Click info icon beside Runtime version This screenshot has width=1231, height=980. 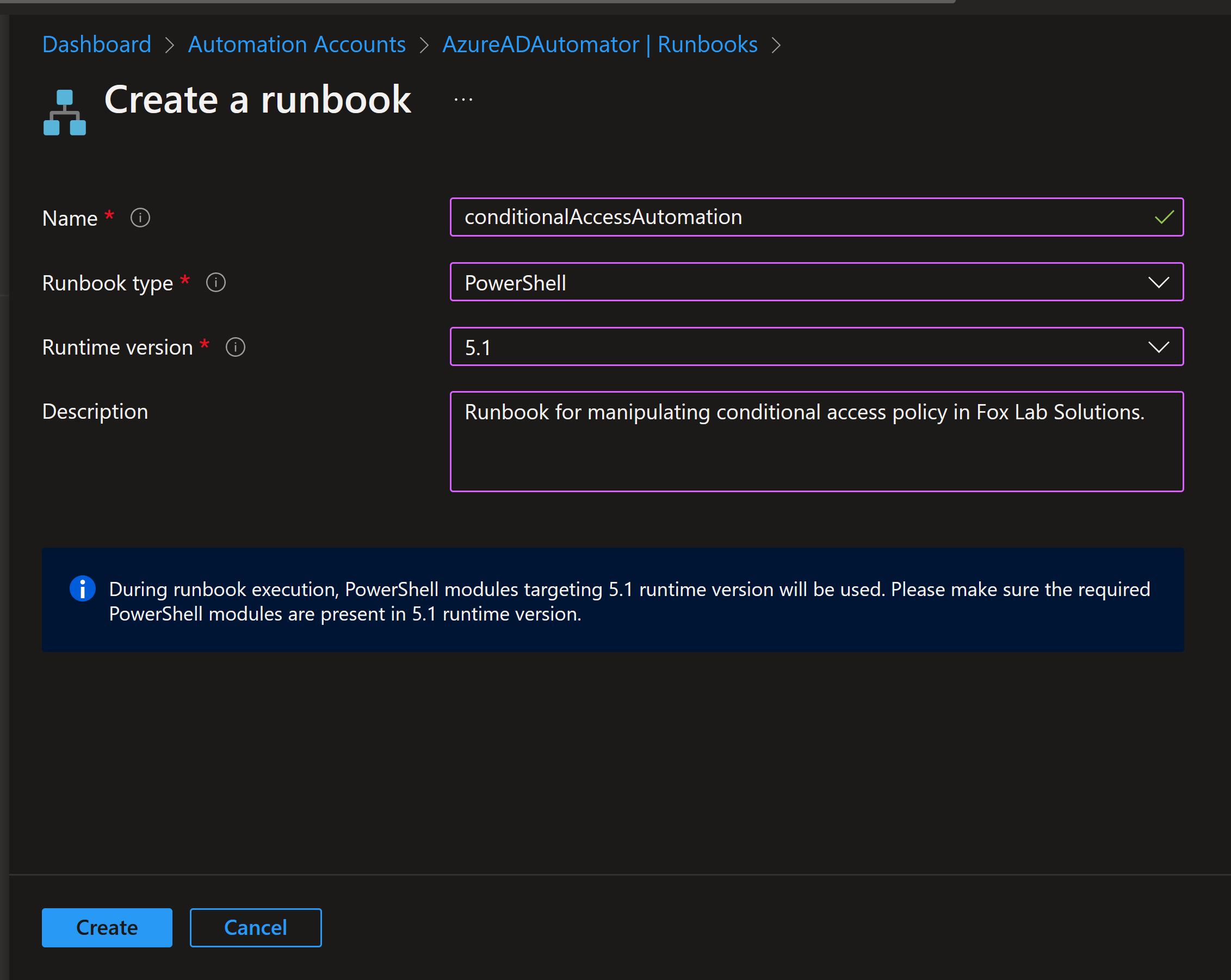[x=236, y=347]
